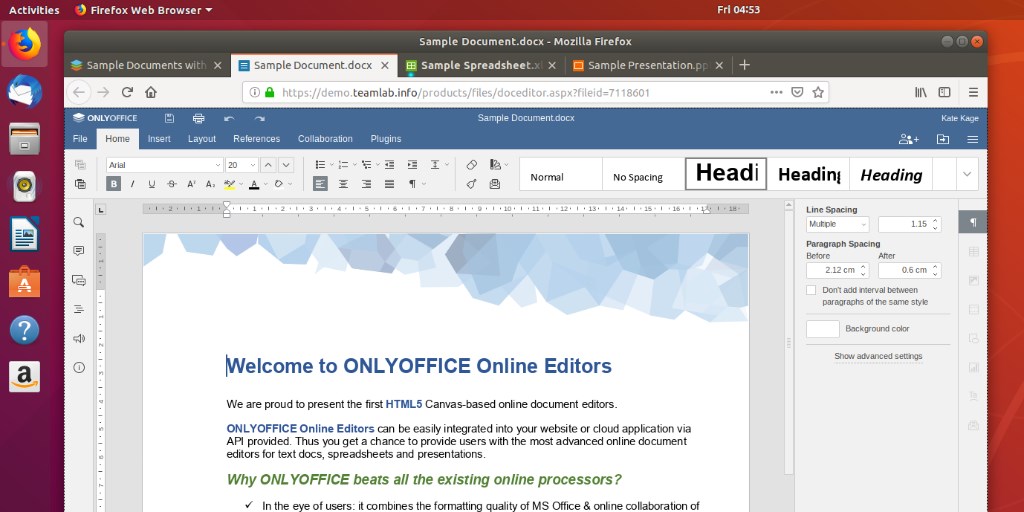Open the Navigation headings panel icon
The image size is (1024, 512).
(79, 309)
